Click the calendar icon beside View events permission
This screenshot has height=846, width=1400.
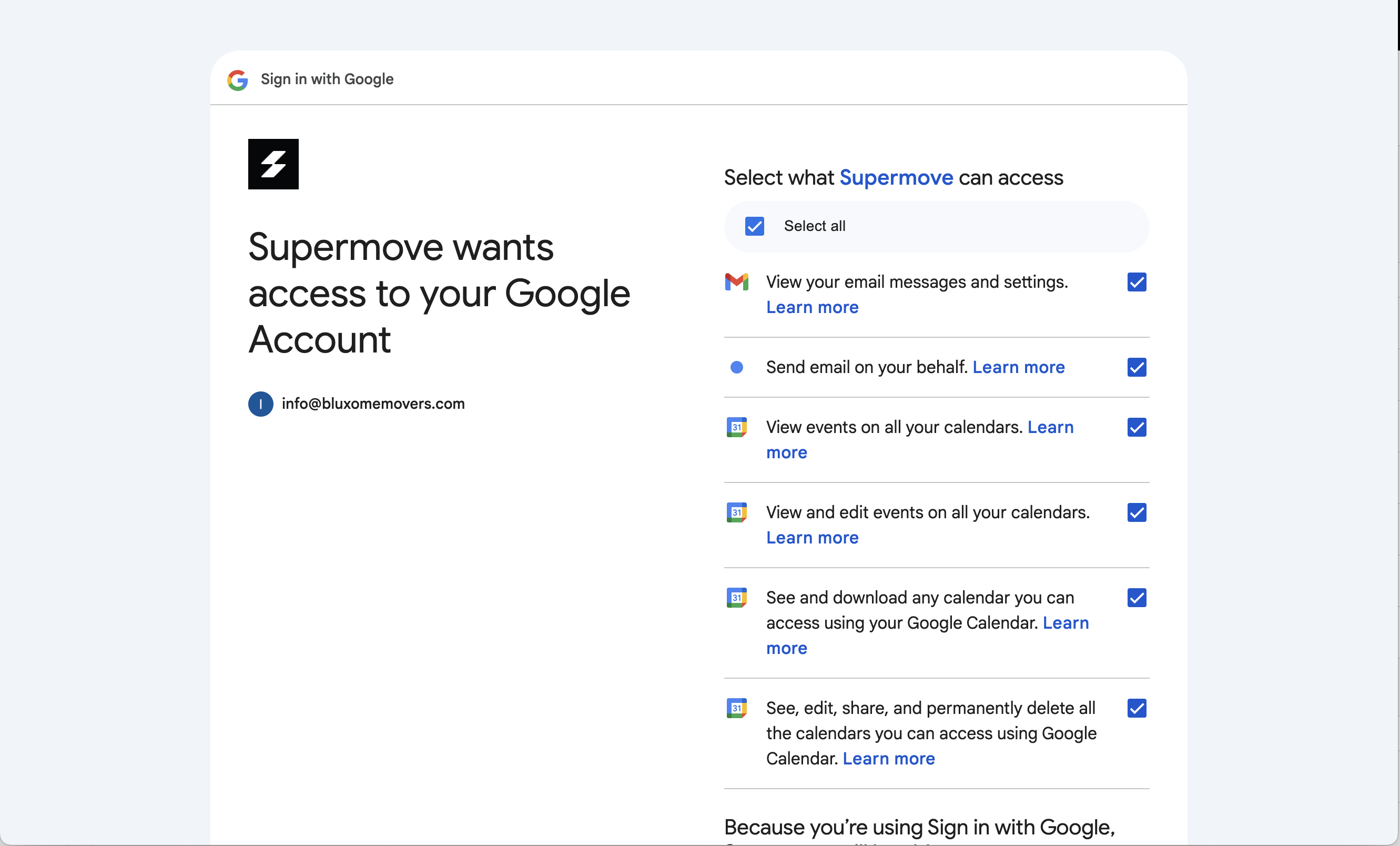coord(736,427)
